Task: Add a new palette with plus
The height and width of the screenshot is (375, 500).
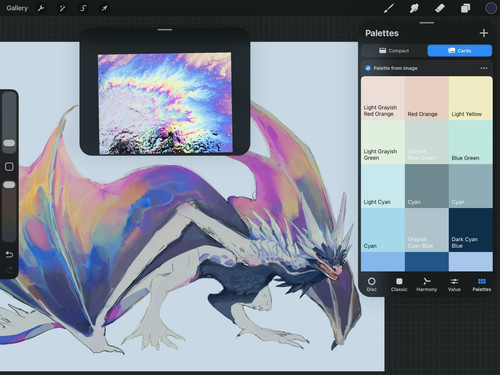Action: [x=484, y=33]
